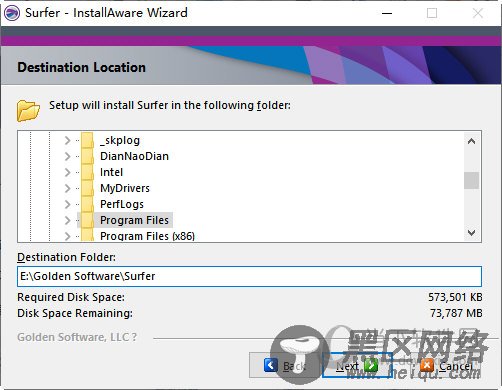Screen dimensions: 502x390
Task: Select the PerfLogs folder in tree
Action: pyautogui.click(x=122, y=204)
